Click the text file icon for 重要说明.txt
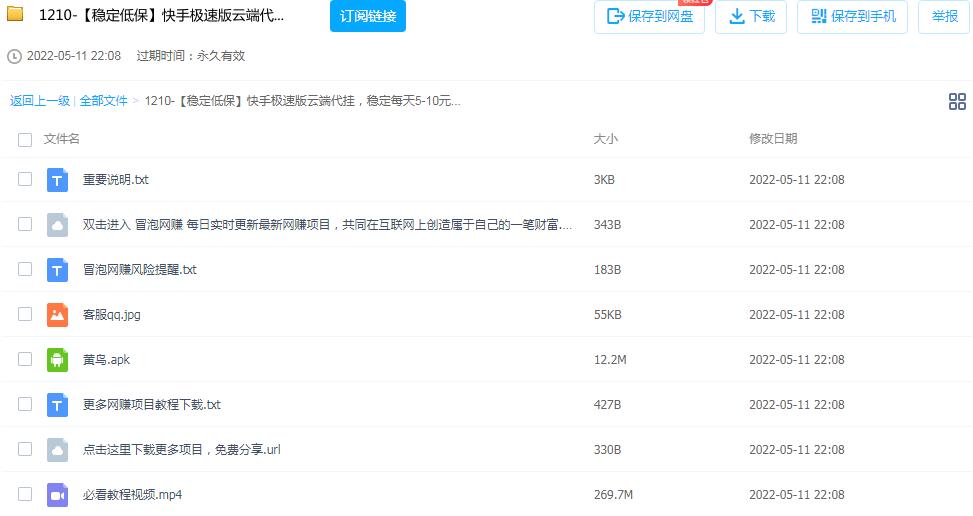Image resolution: width=973 pixels, height=516 pixels. (x=58, y=180)
